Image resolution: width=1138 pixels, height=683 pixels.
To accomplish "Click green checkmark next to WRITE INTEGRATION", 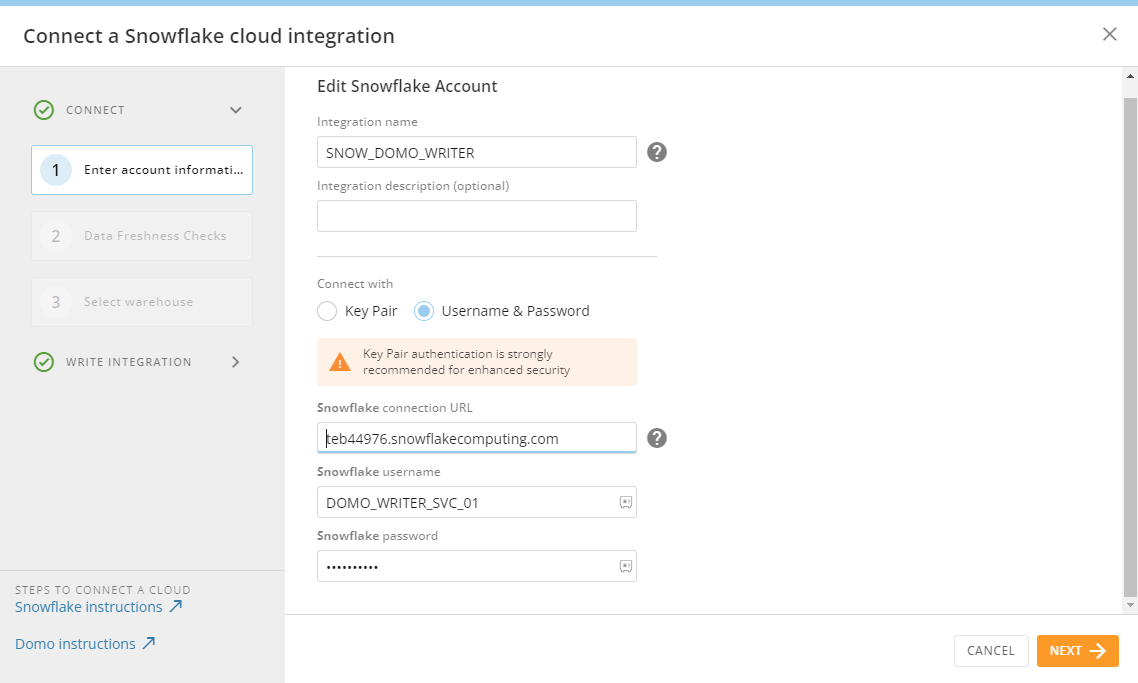I will point(44,362).
